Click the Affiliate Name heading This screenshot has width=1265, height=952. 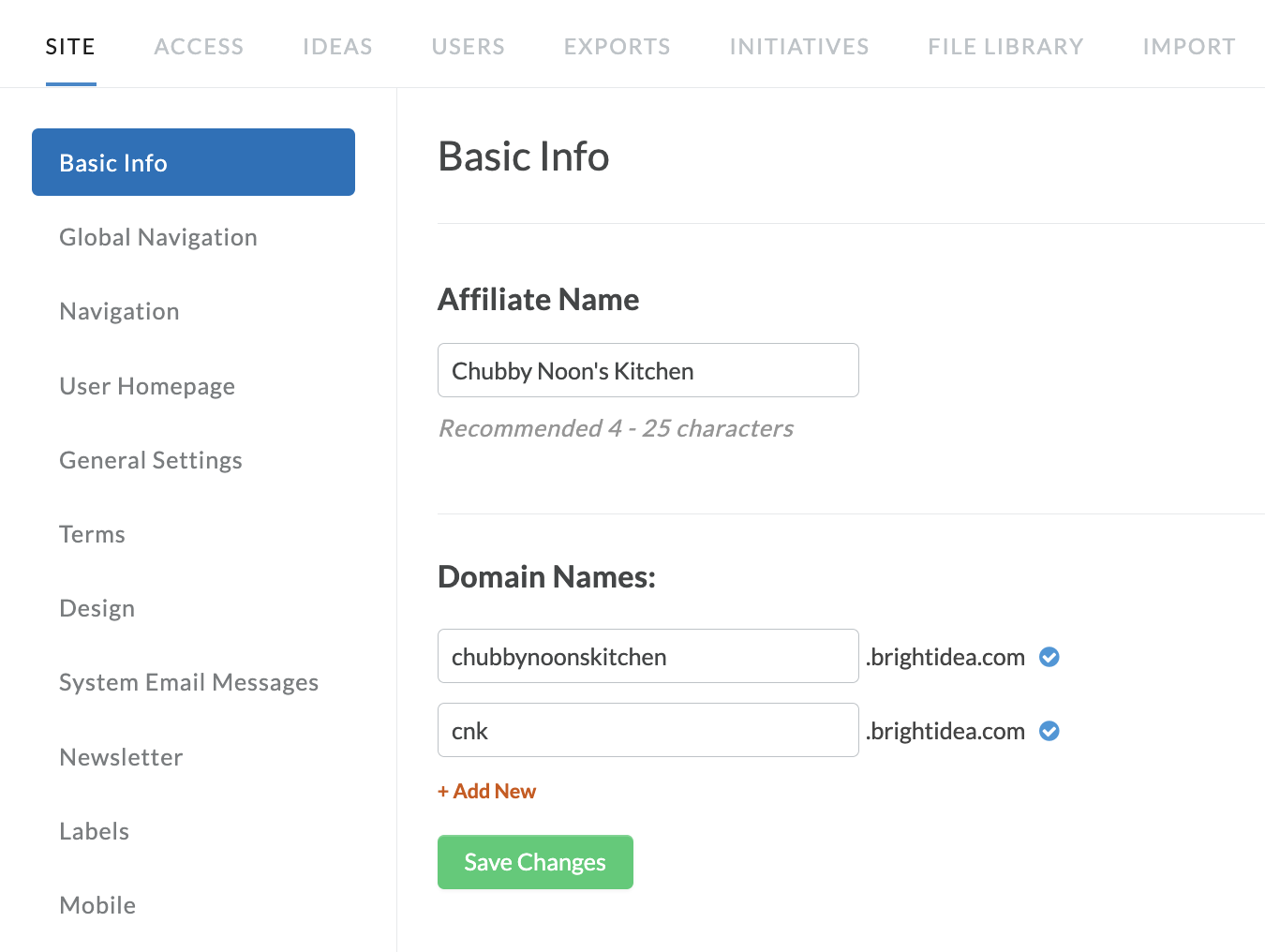coord(539,299)
